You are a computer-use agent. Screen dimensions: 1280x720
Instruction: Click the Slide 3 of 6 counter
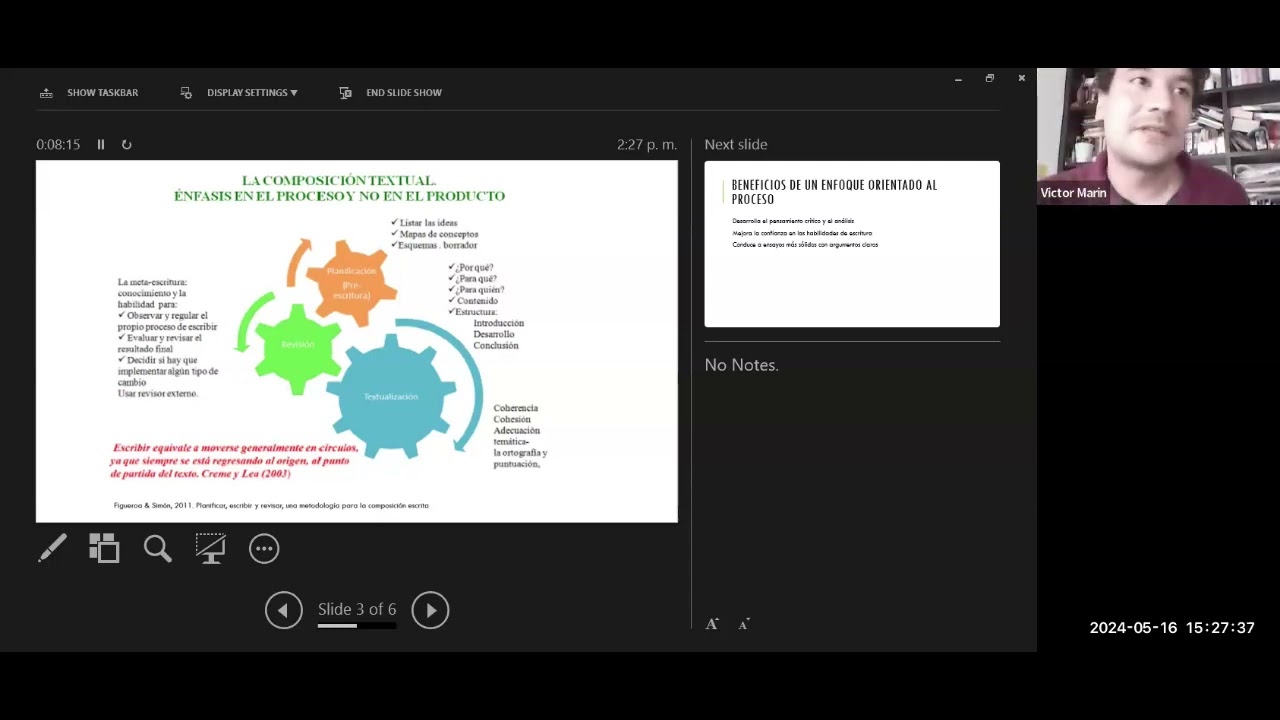(356, 609)
